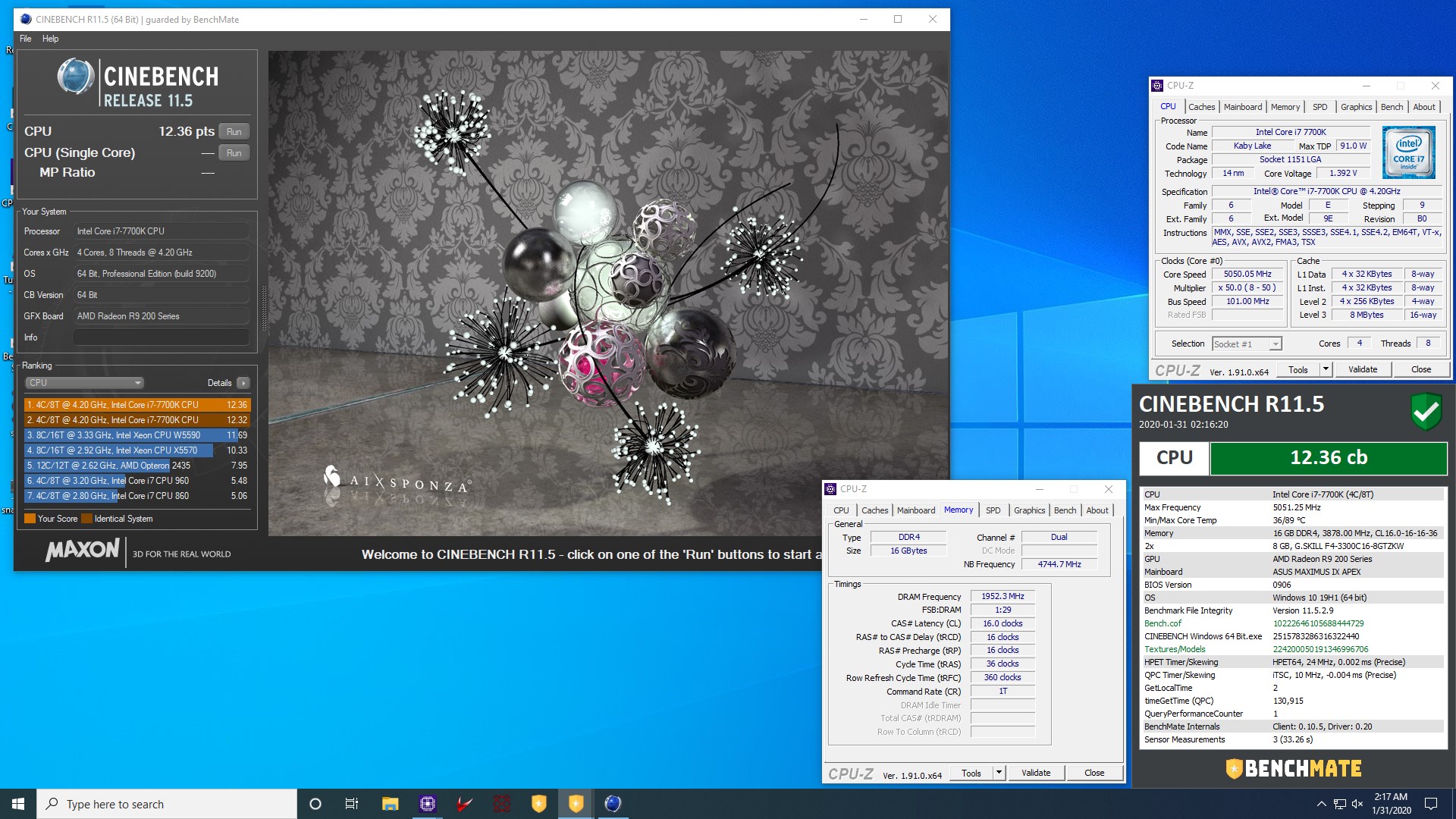
Task: Switch to Mainboard tab in lower CPU-Z window
Action: coord(916,510)
